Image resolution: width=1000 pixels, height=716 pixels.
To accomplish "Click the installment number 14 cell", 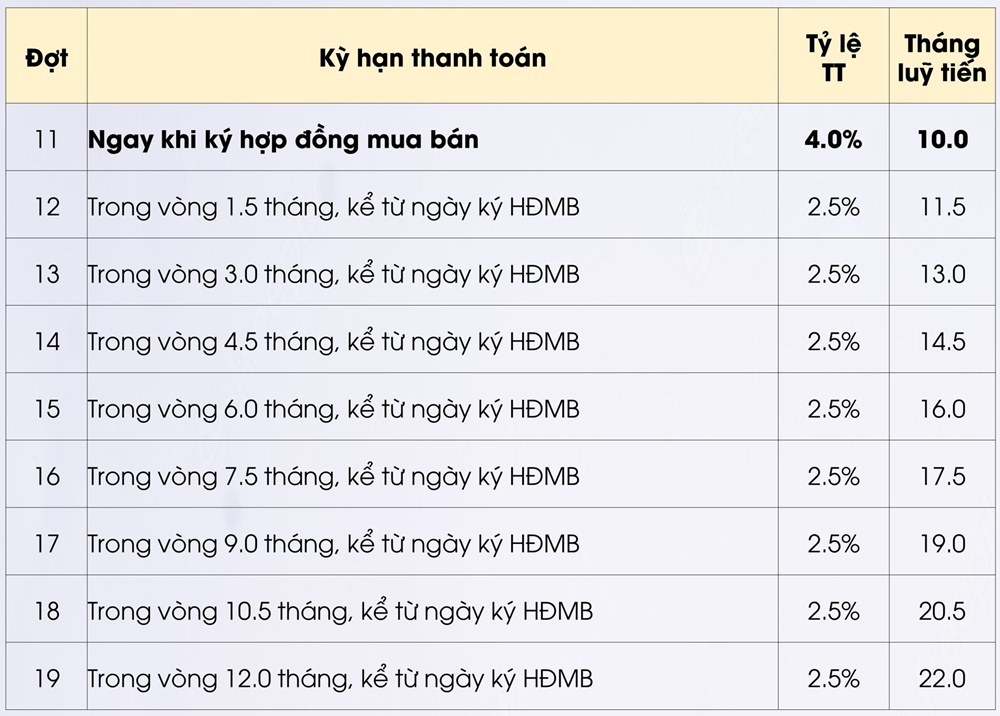I will pyautogui.click(x=47, y=342).
